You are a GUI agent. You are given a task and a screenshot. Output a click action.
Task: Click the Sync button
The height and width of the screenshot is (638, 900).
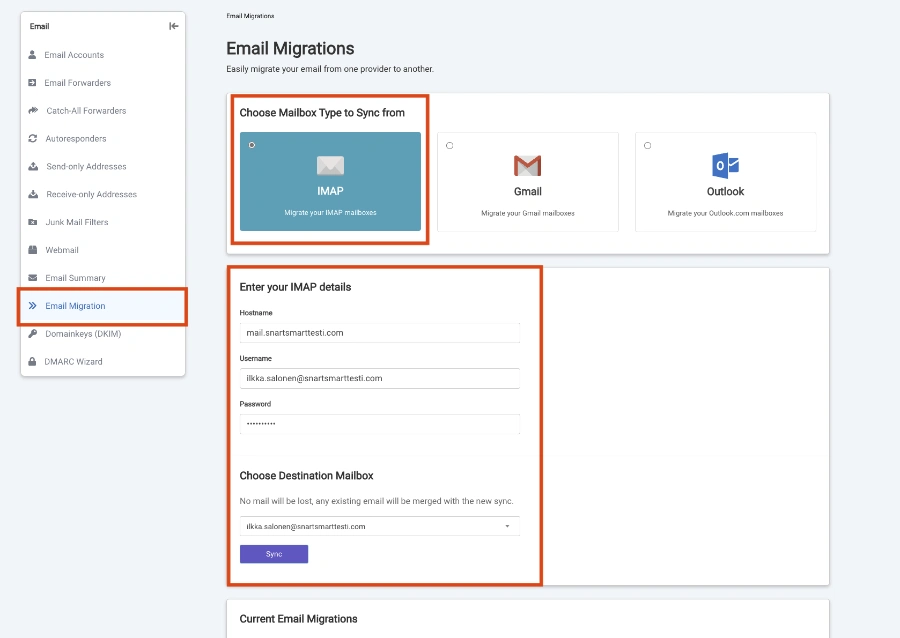point(274,554)
